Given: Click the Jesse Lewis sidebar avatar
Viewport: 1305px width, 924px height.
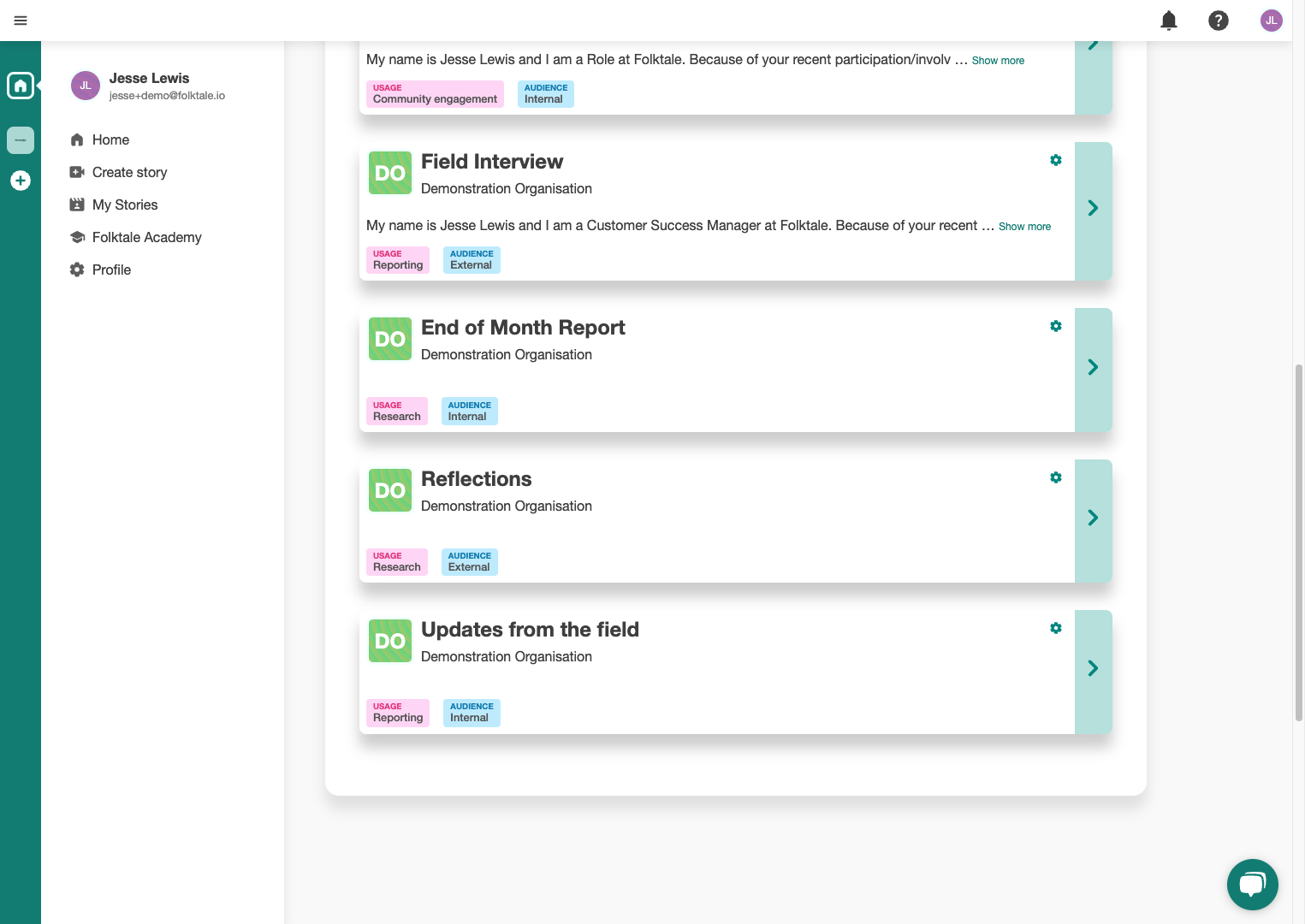Looking at the screenshot, I should 86,86.
